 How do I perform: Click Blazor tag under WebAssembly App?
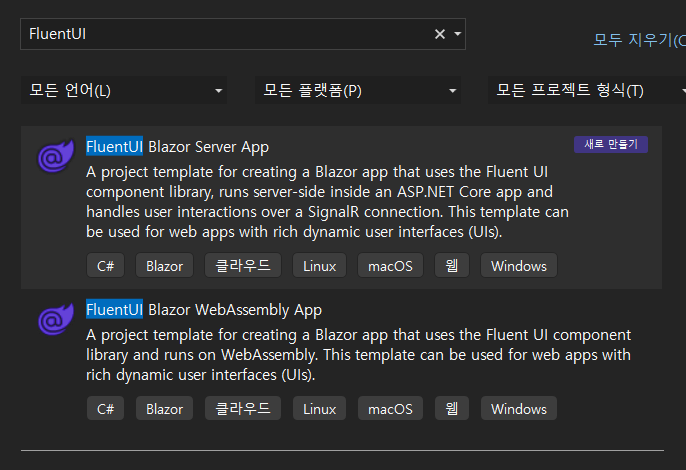[164, 409]
